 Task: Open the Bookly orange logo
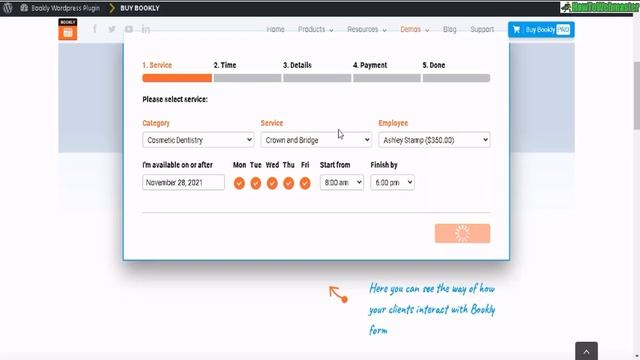(68, 29)
